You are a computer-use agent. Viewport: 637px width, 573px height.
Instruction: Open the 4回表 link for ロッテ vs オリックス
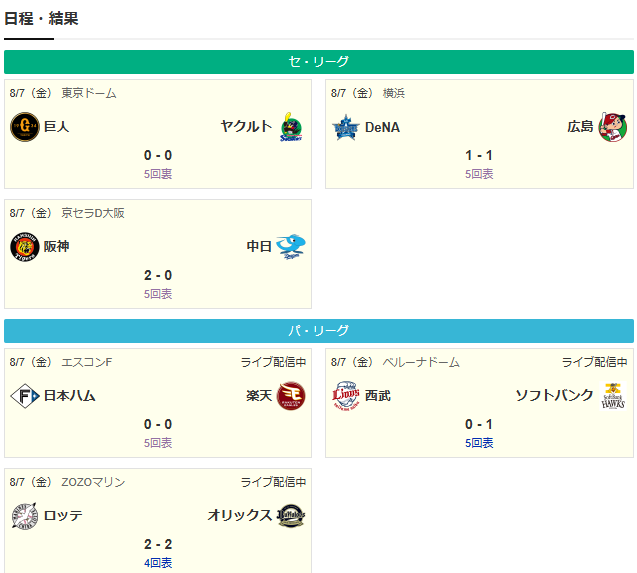coord(158,563)
